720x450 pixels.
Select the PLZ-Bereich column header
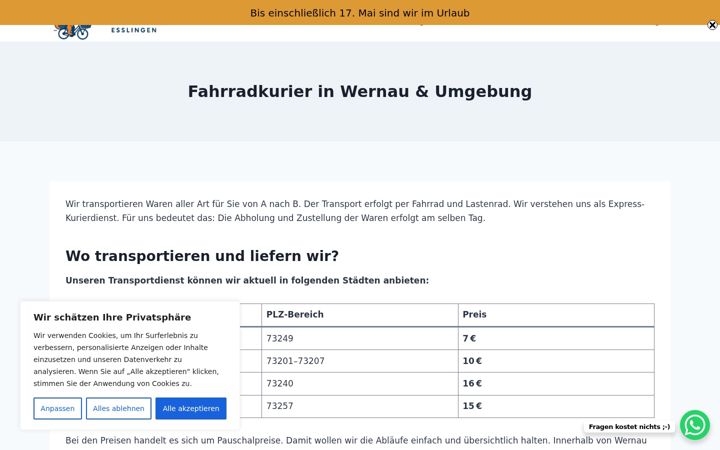[360, 315]
